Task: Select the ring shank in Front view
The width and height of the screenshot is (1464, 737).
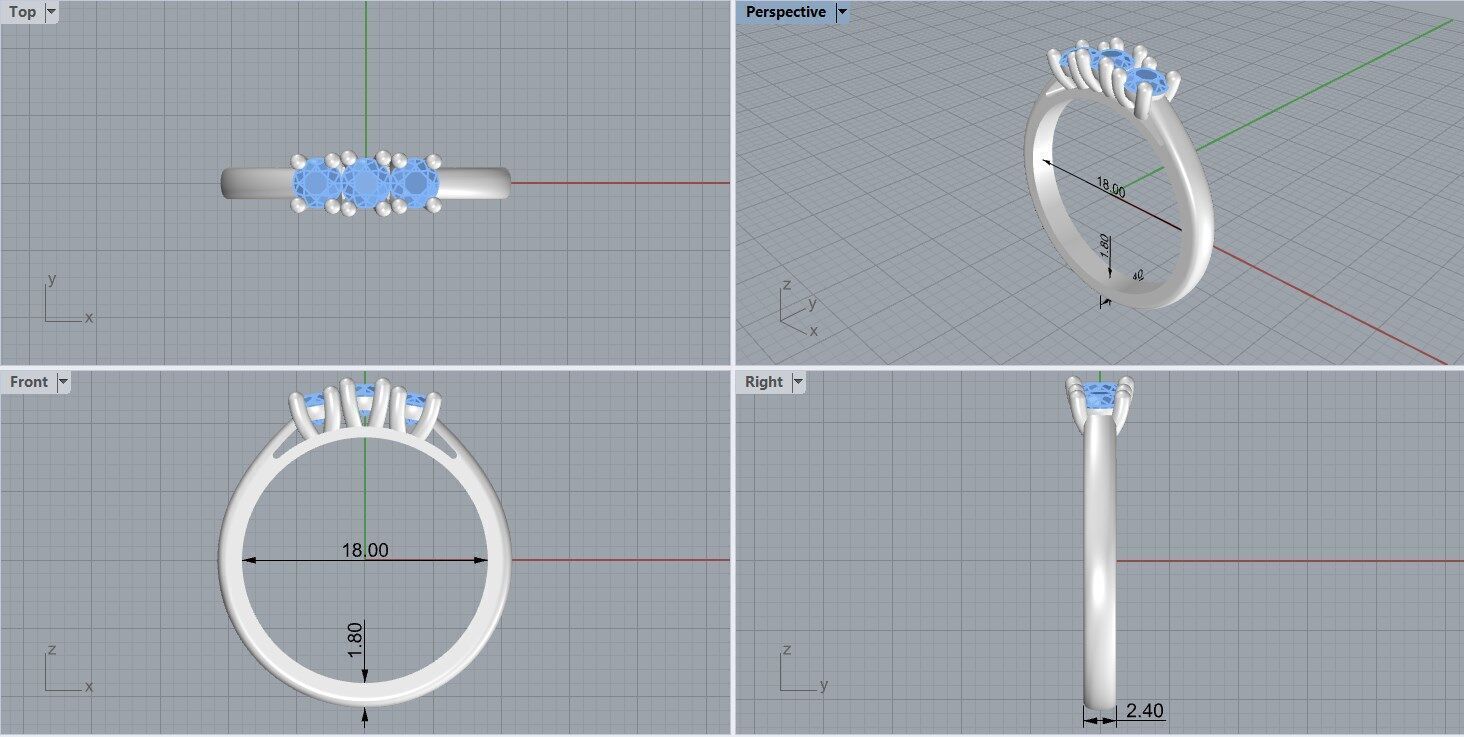Action: (231, 560)
